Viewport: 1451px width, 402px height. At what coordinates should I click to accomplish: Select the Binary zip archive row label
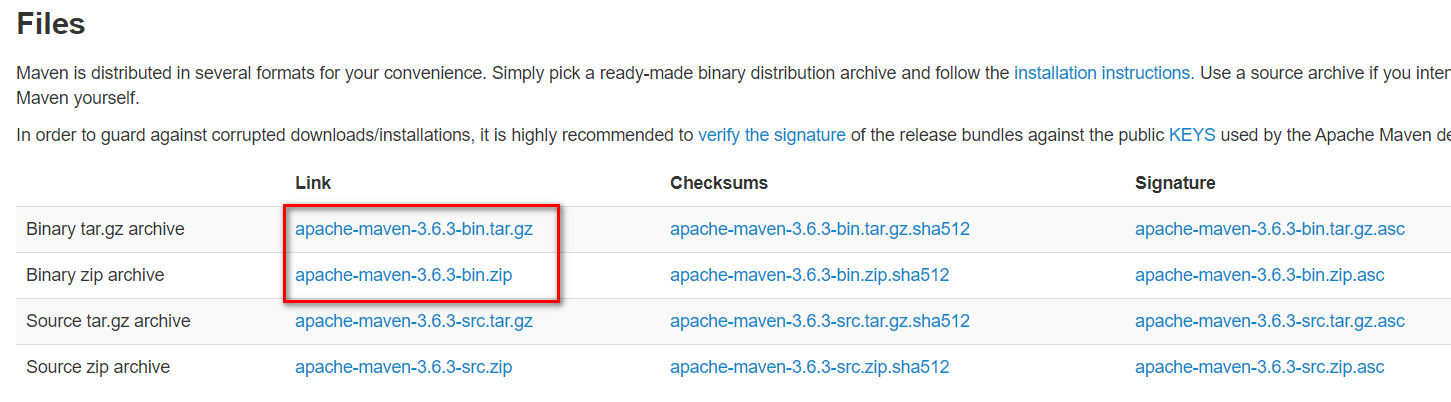(95, 275)
